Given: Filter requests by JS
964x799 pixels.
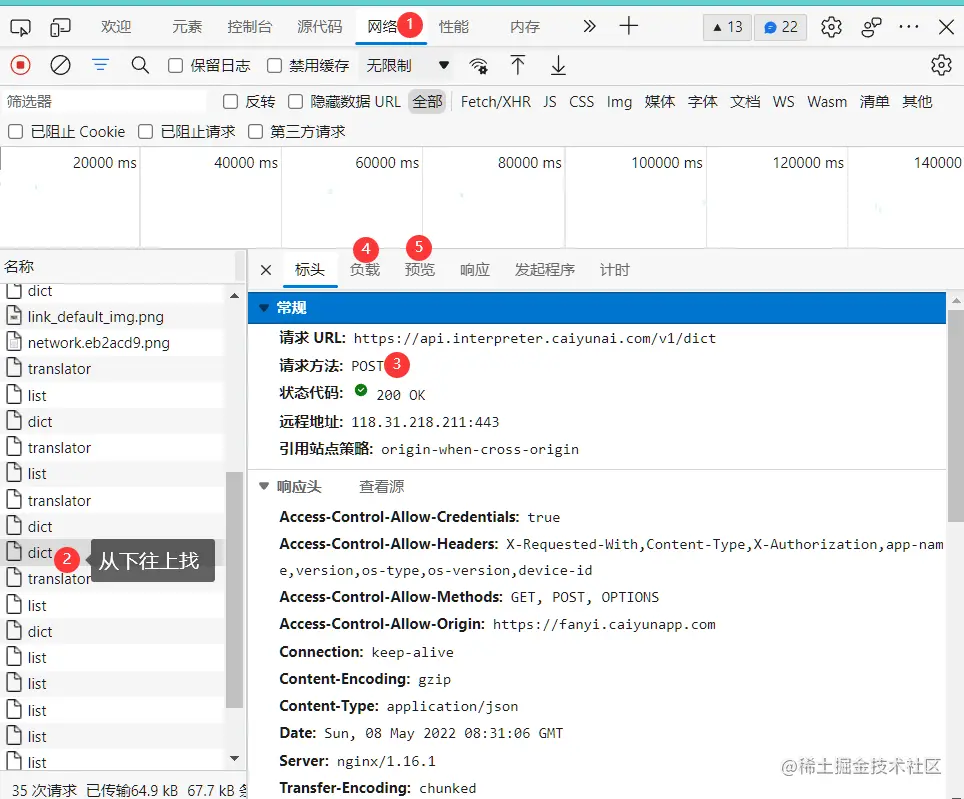Looking at the screenshot, I should (550, 101).
